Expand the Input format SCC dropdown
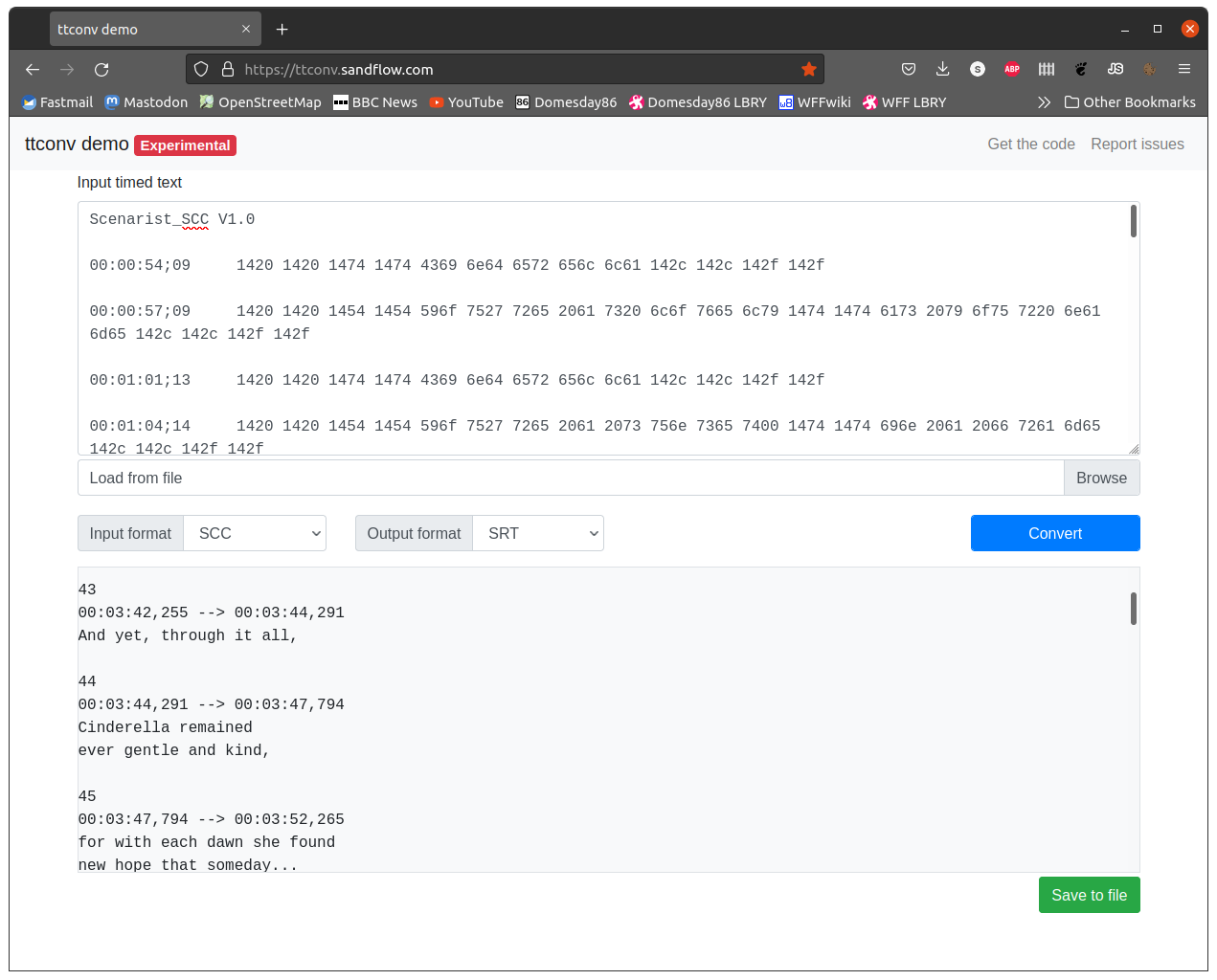The image size is (1217, 980). click(x=255, y=533)
